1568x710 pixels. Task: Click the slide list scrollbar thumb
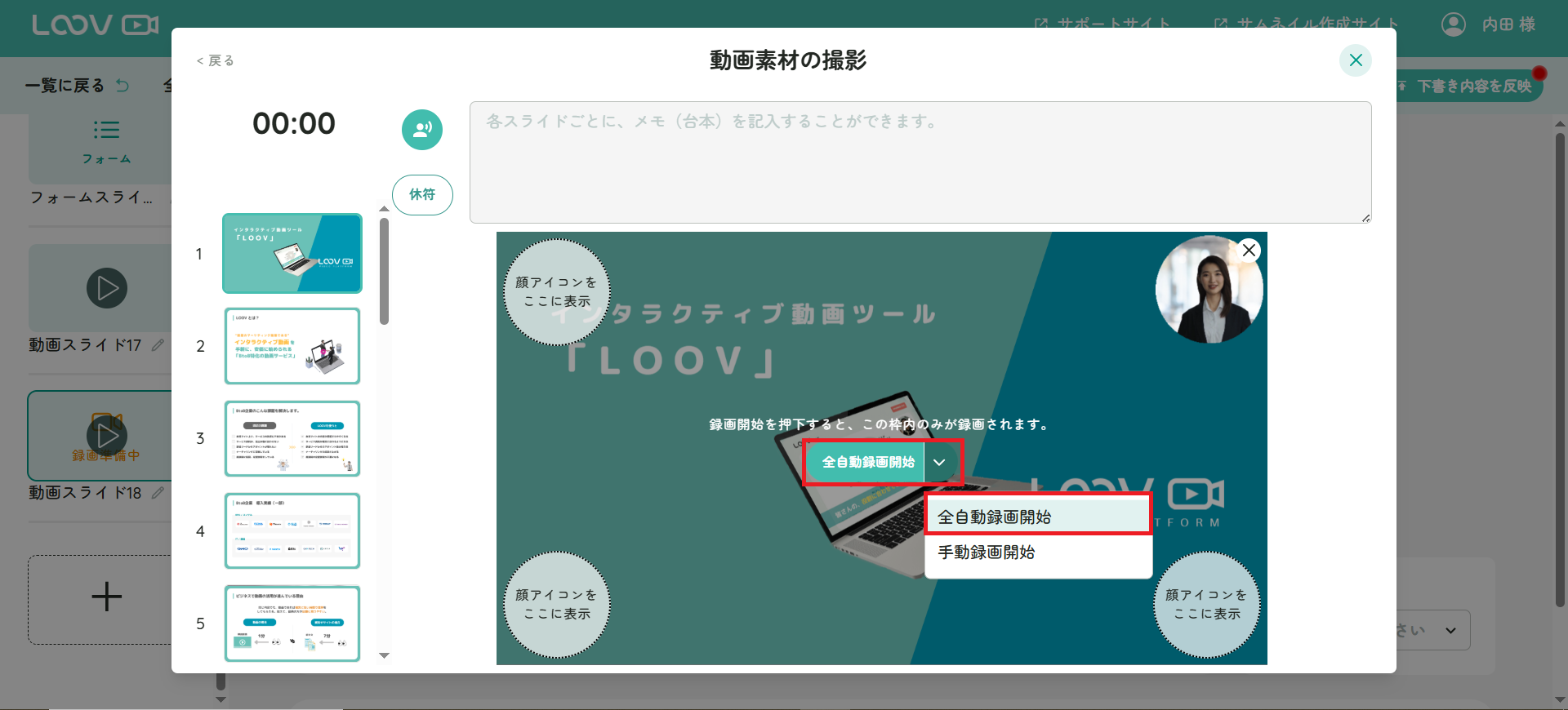[x=384, y=271]
